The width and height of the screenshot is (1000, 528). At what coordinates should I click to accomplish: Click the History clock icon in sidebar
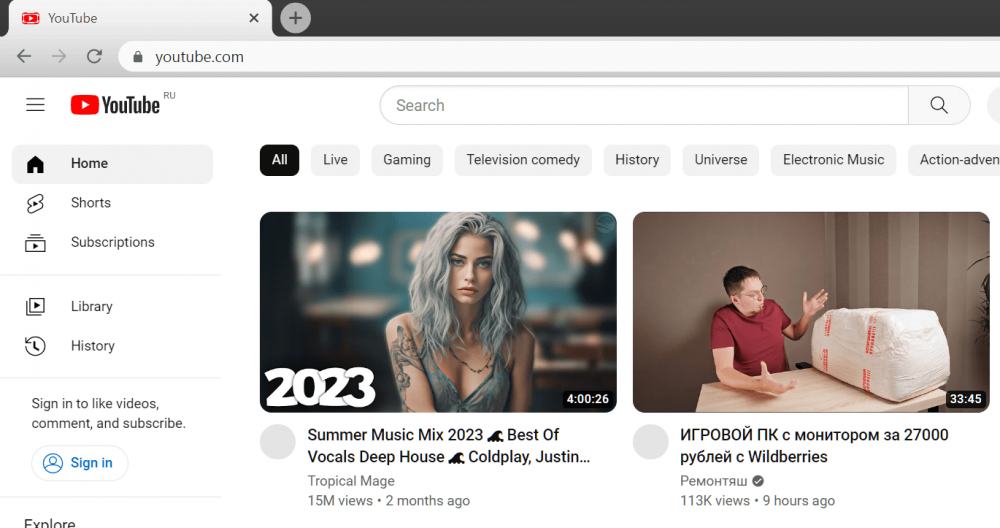[35, 346]
